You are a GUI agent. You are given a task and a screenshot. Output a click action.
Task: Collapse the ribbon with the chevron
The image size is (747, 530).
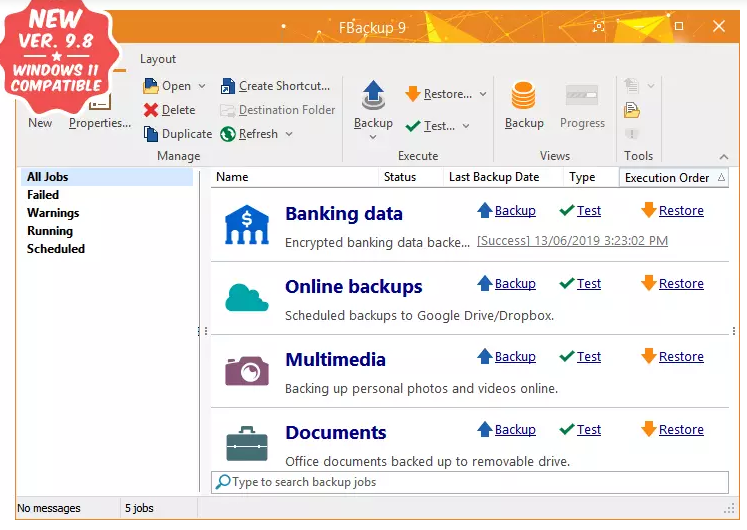pyautogui.click(x=724, y=157)
